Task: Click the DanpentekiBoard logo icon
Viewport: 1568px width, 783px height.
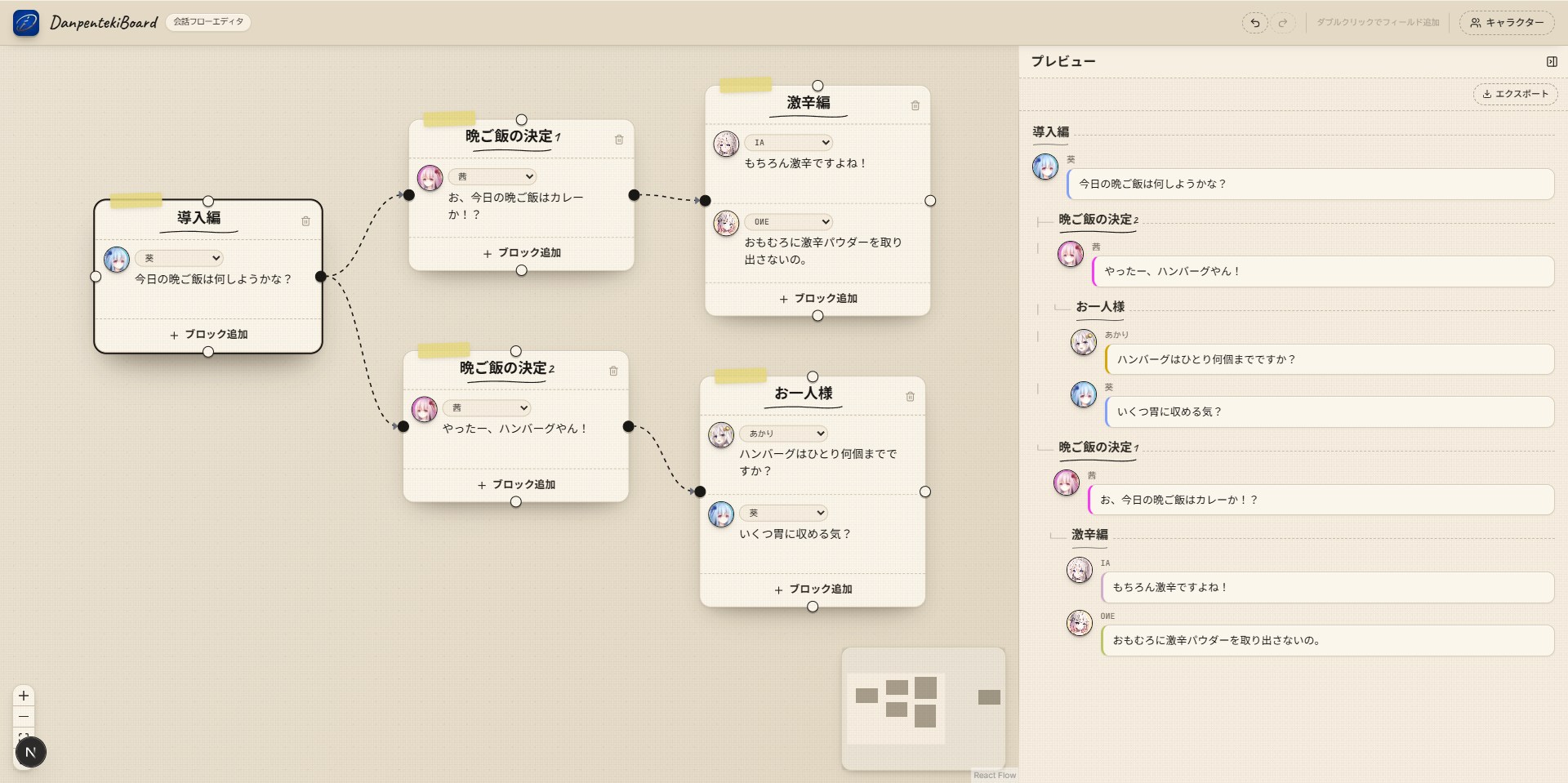Action: tap(26, 23)
